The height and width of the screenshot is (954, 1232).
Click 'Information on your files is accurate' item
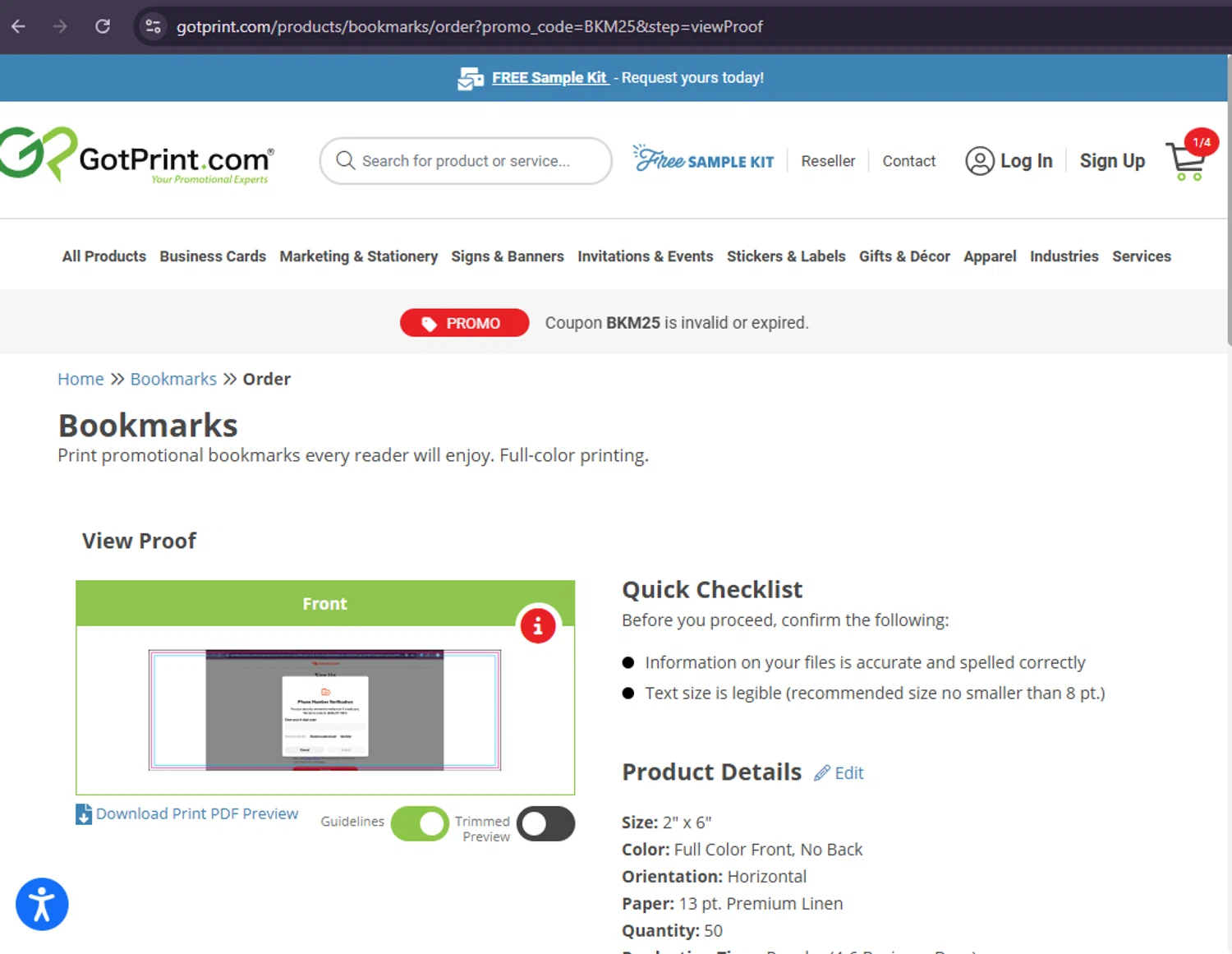coord(865,662)
